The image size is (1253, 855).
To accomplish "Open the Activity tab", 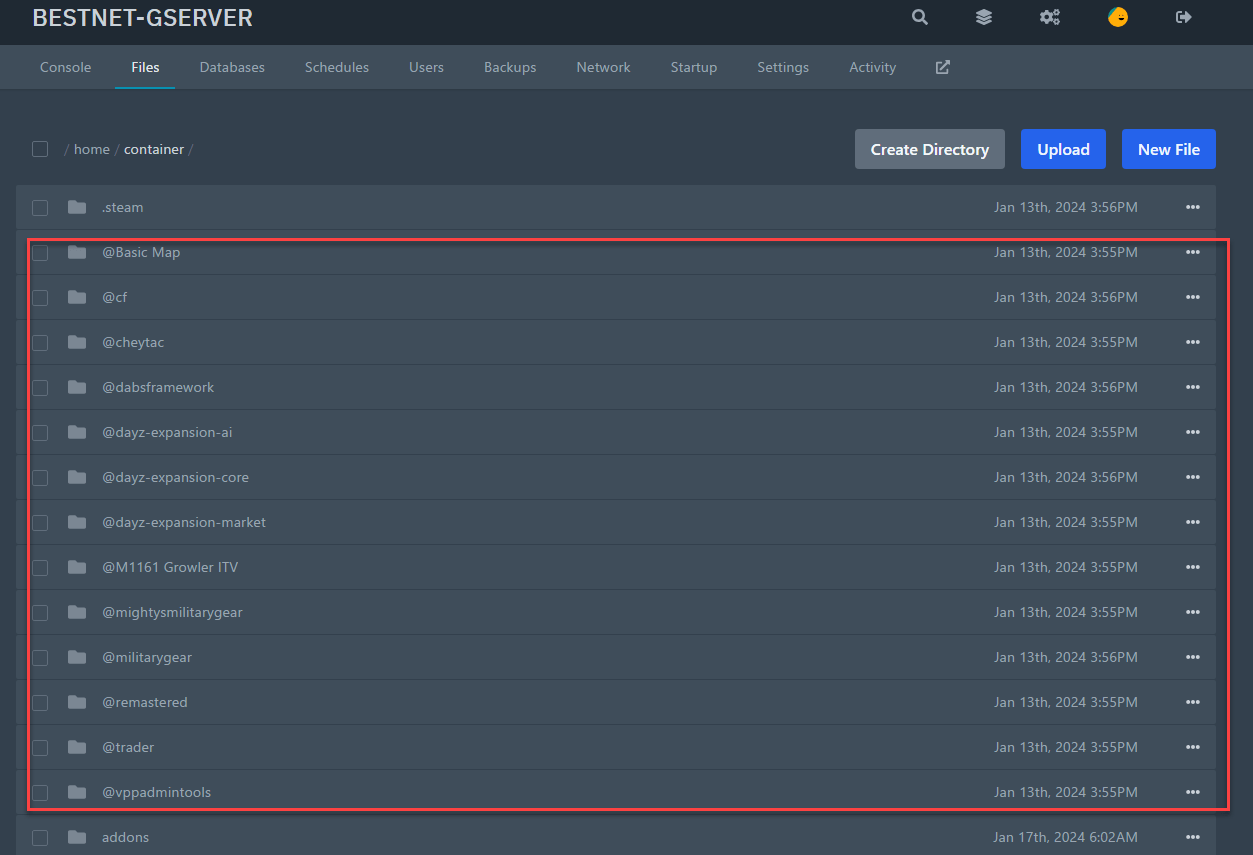I will click(x=872, y=67).
